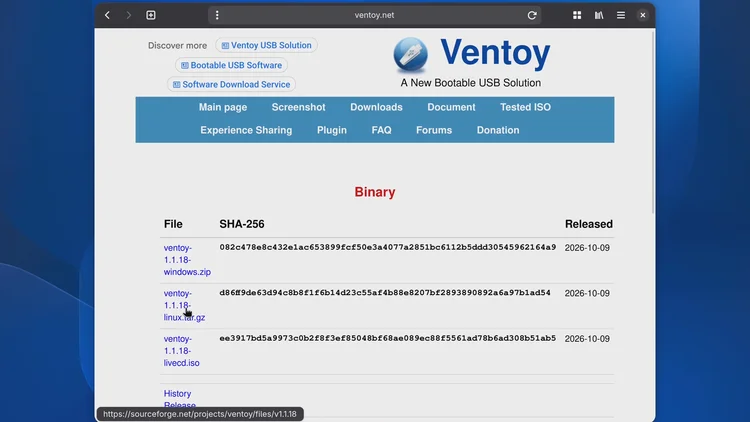Click the forward navigation arrow

128,15
